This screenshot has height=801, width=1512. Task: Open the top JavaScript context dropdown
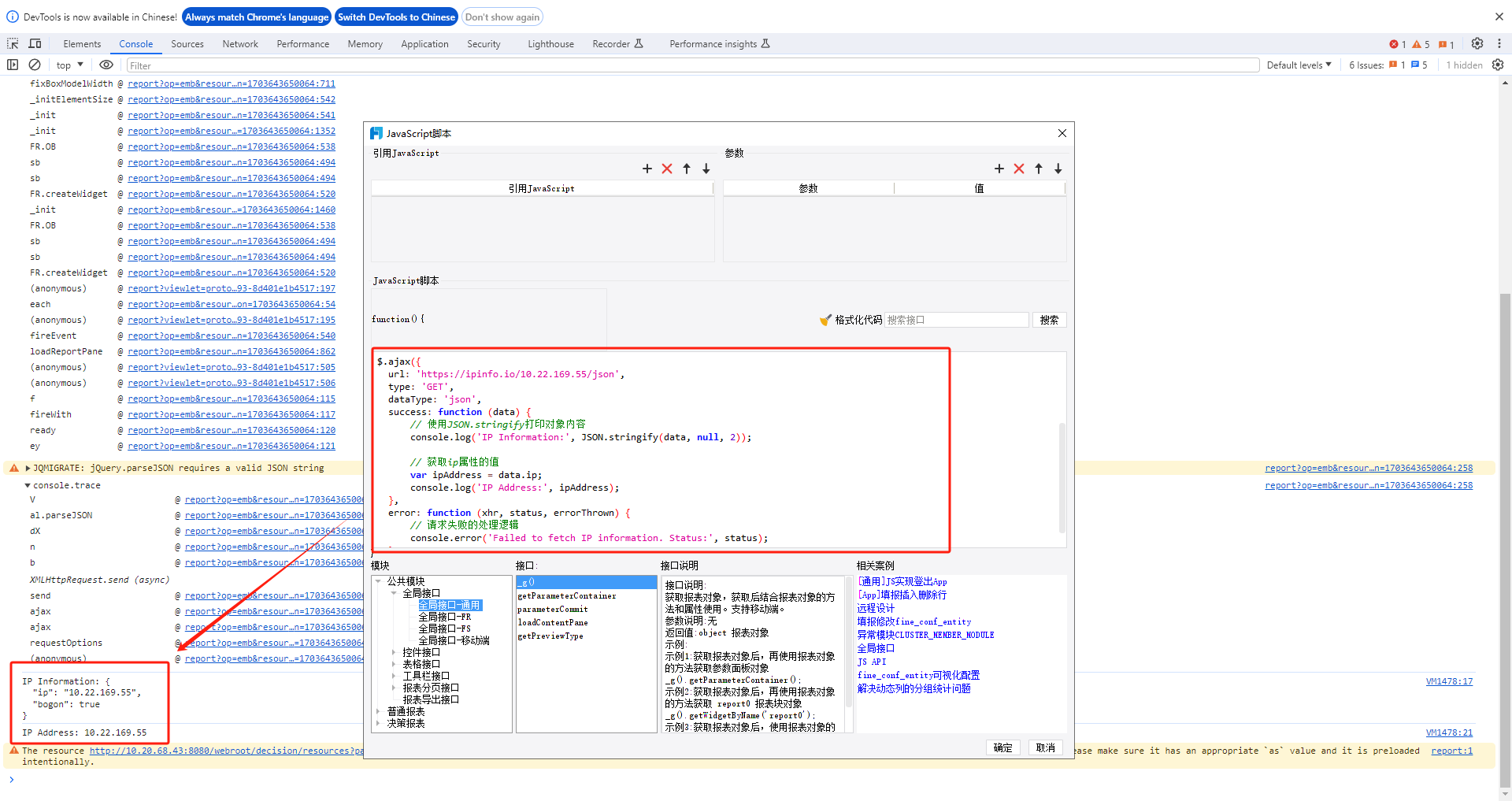[69, 65]
